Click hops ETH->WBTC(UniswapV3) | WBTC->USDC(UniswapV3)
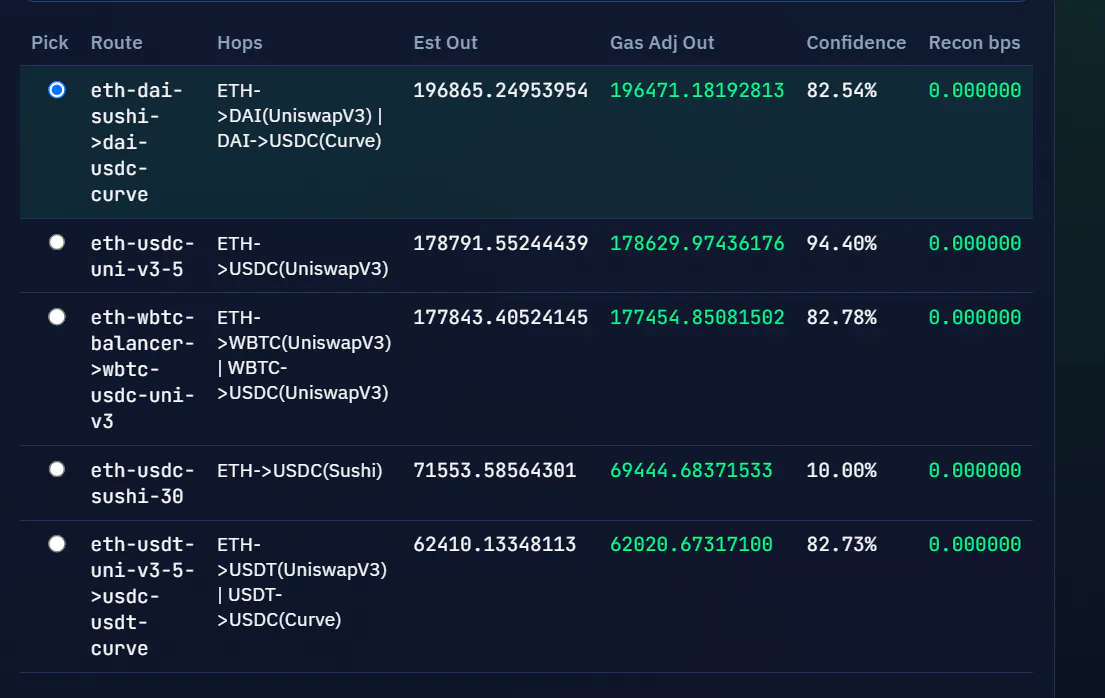The width and height of the screenshot is (1105, 698). (x=304, y=355)
